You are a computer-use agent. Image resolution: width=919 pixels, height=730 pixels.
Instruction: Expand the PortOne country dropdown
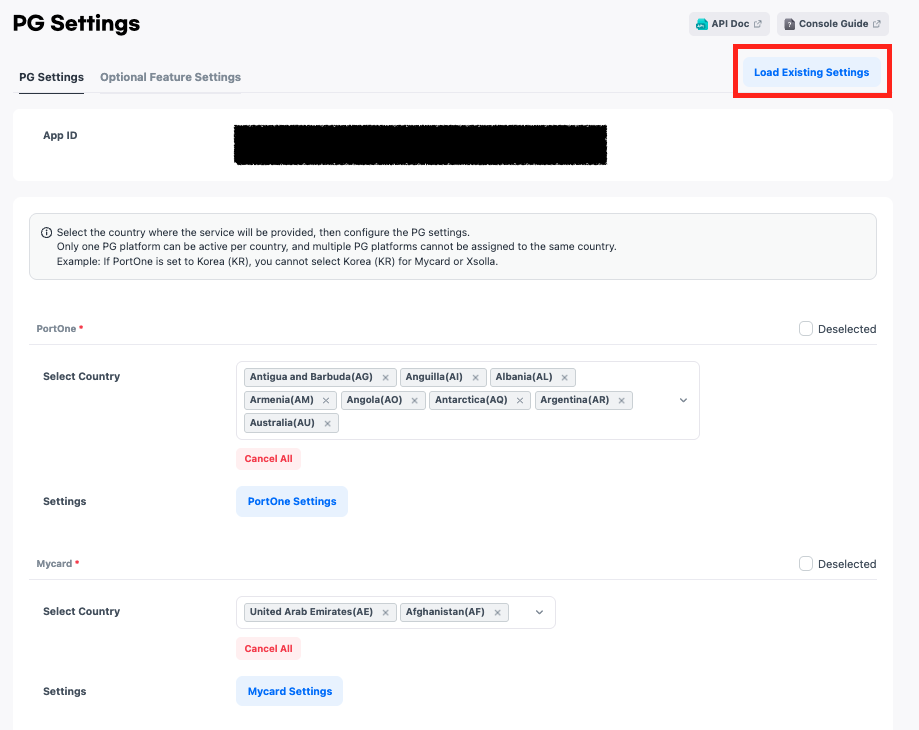click(x=683, y=400)
